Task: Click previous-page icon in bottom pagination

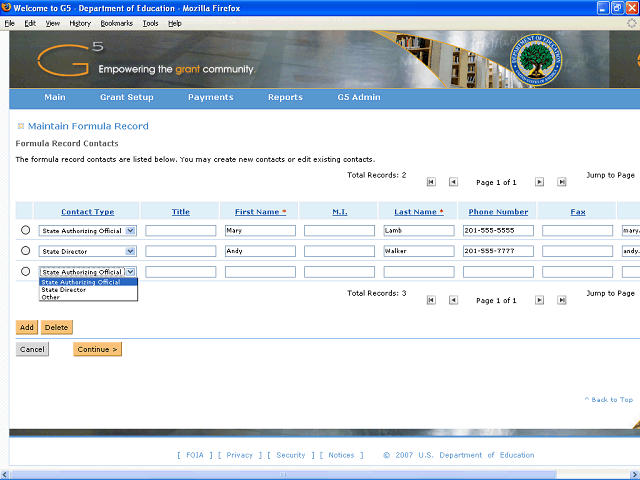Action: coord(453,300)
